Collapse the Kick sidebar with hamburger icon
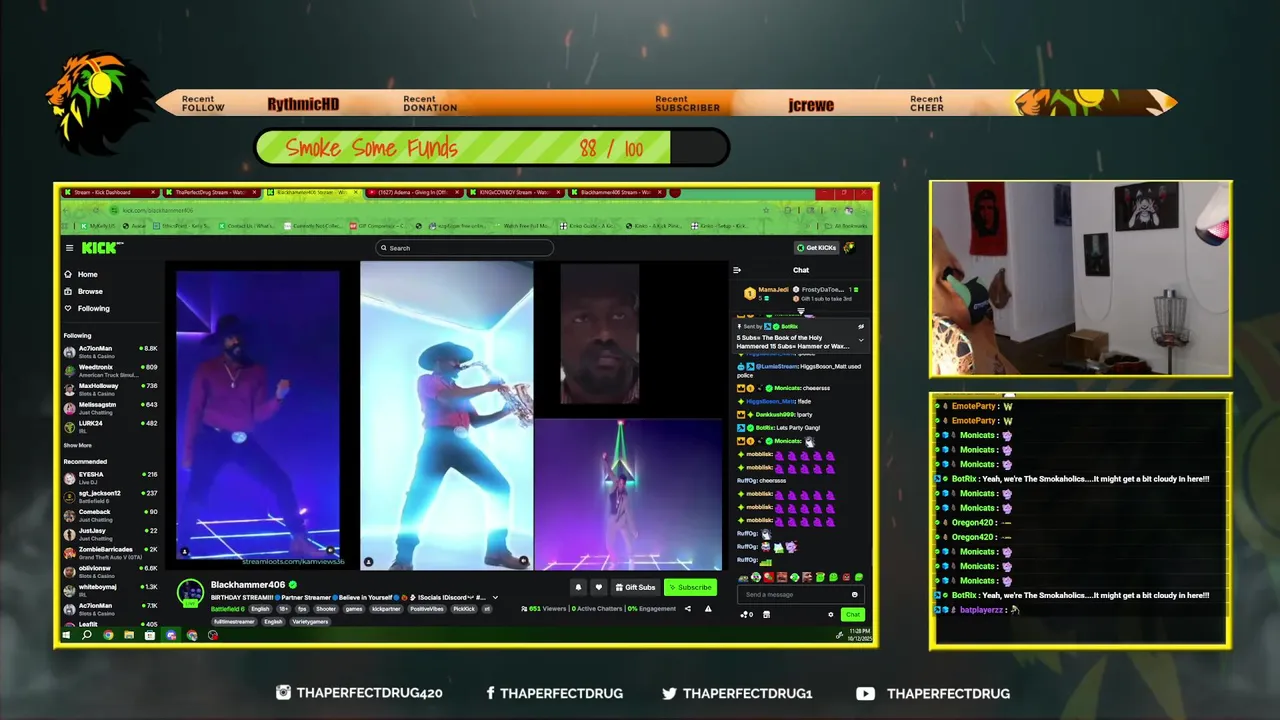Image resolution: width=1280 pixels, height=720 pixels. tap(69, 248)
